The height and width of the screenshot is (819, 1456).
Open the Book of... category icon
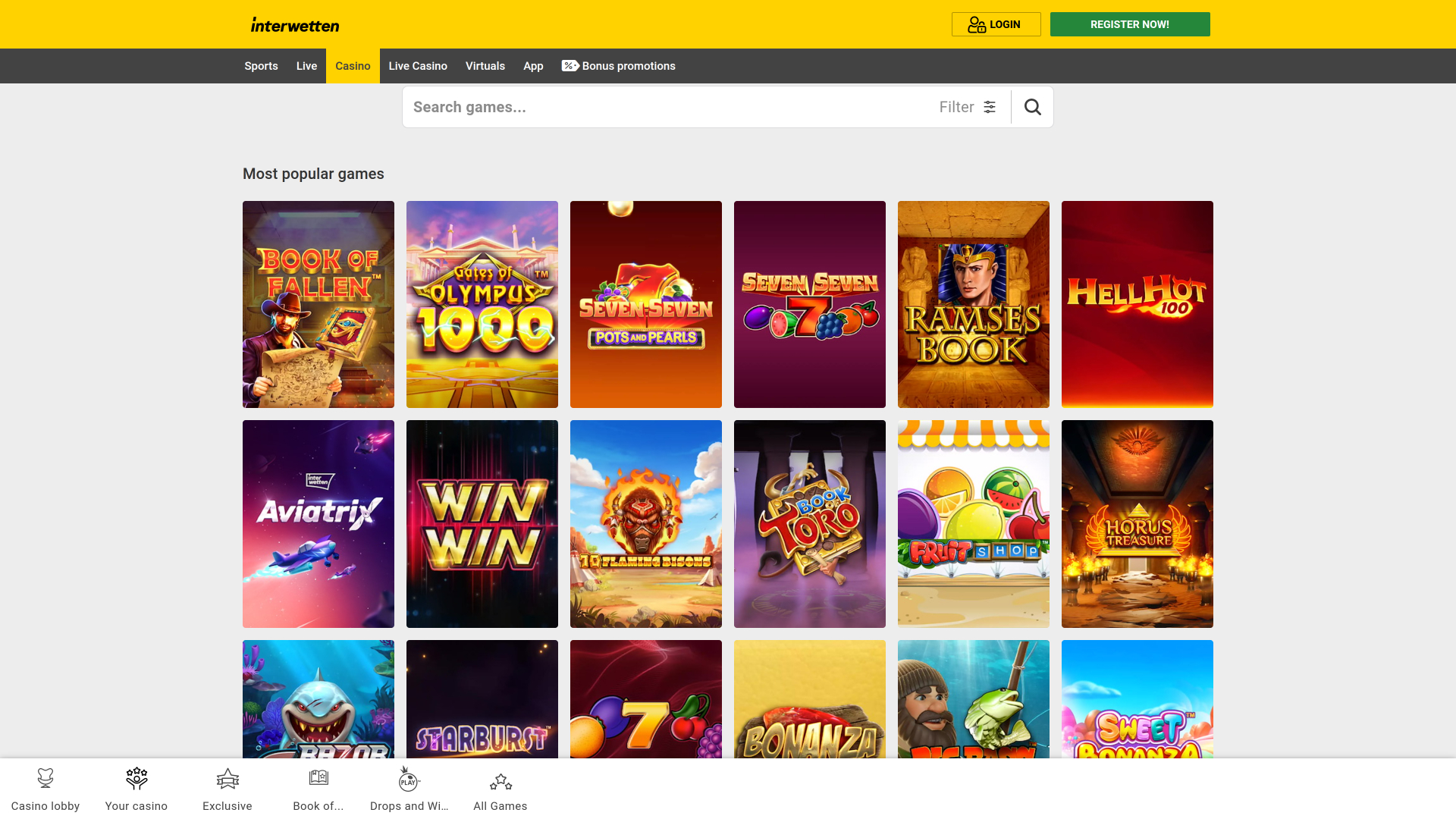[x=318, y=777]
